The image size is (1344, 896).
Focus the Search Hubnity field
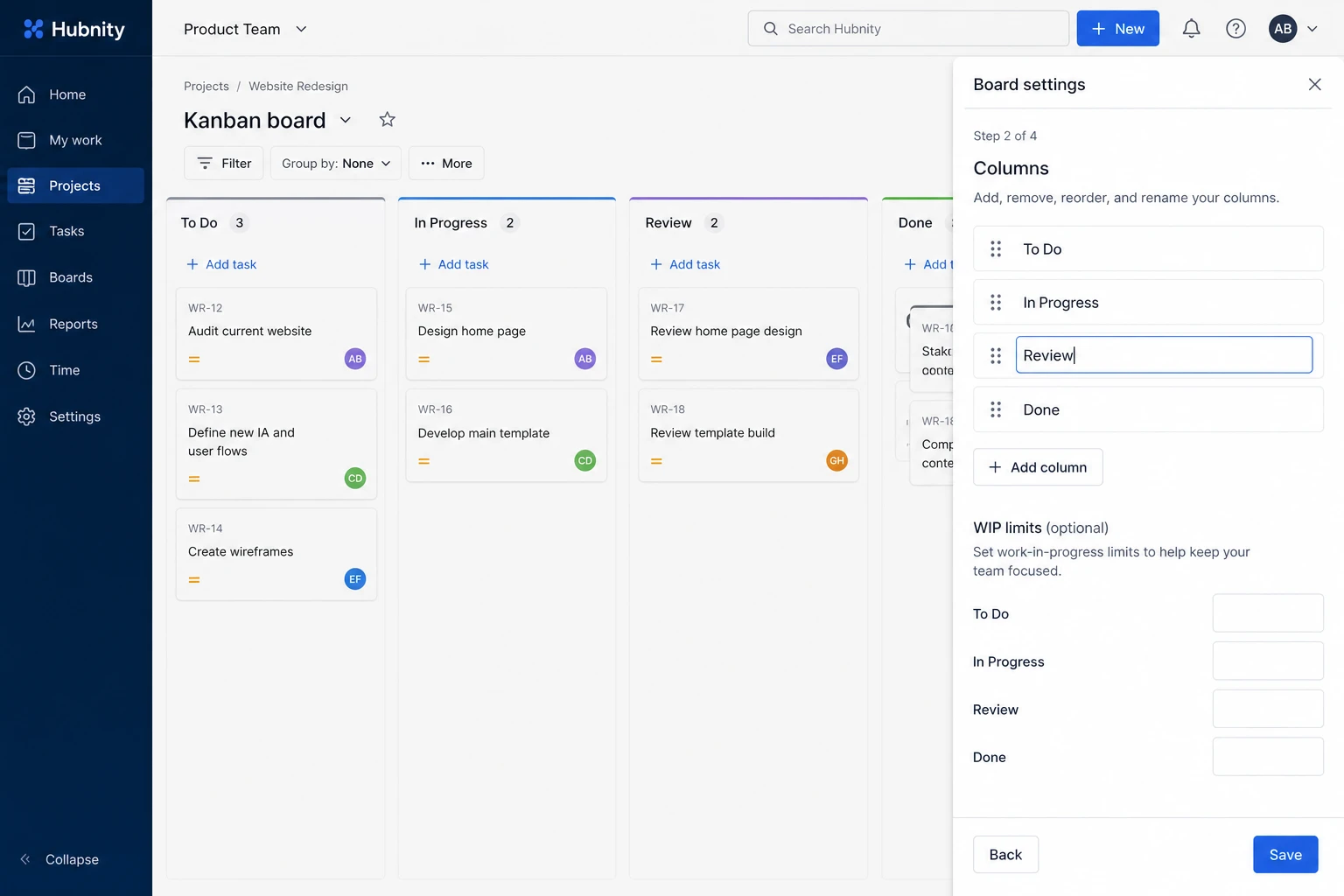908,29
